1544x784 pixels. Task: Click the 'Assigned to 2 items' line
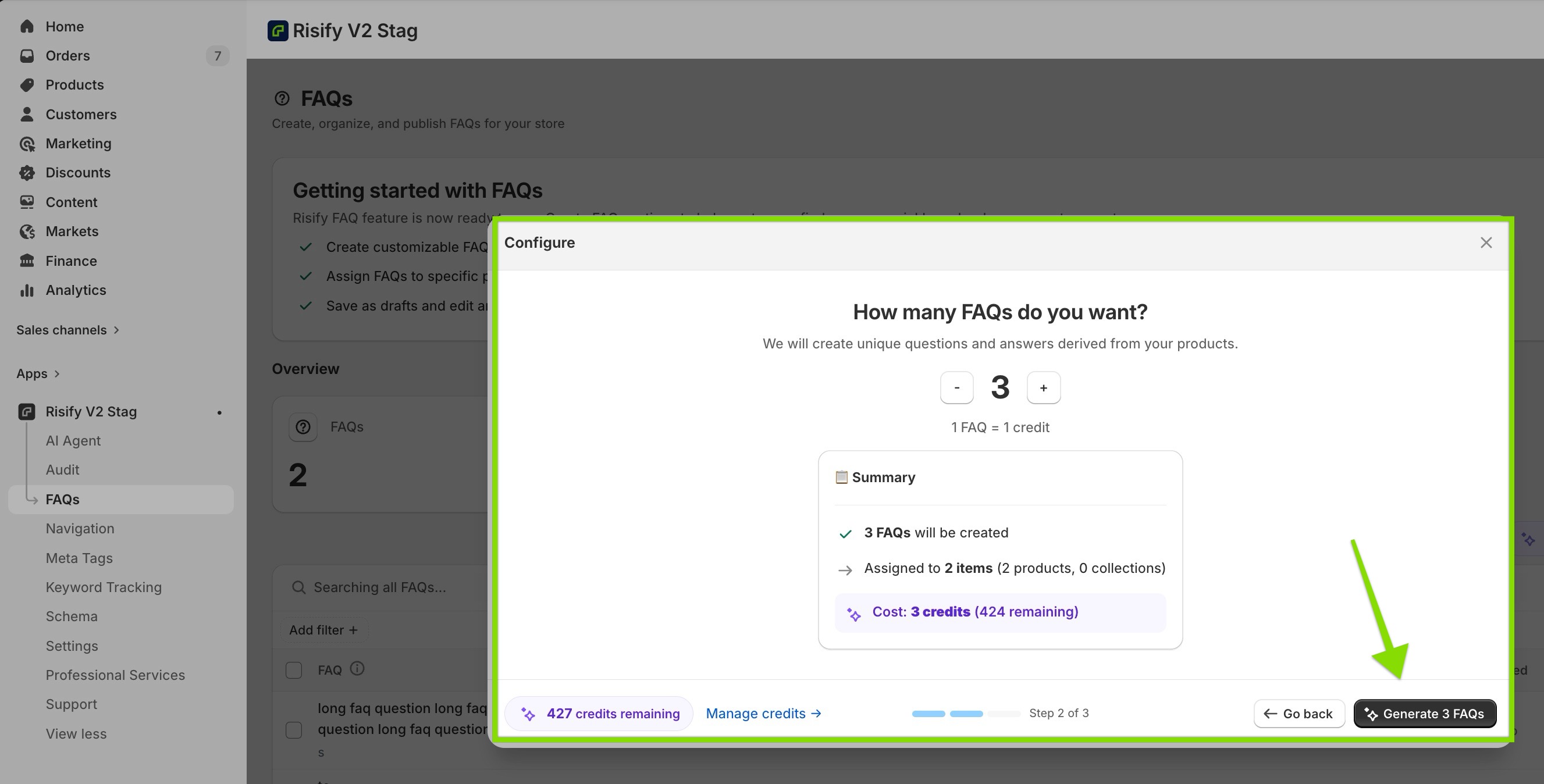1014,568
